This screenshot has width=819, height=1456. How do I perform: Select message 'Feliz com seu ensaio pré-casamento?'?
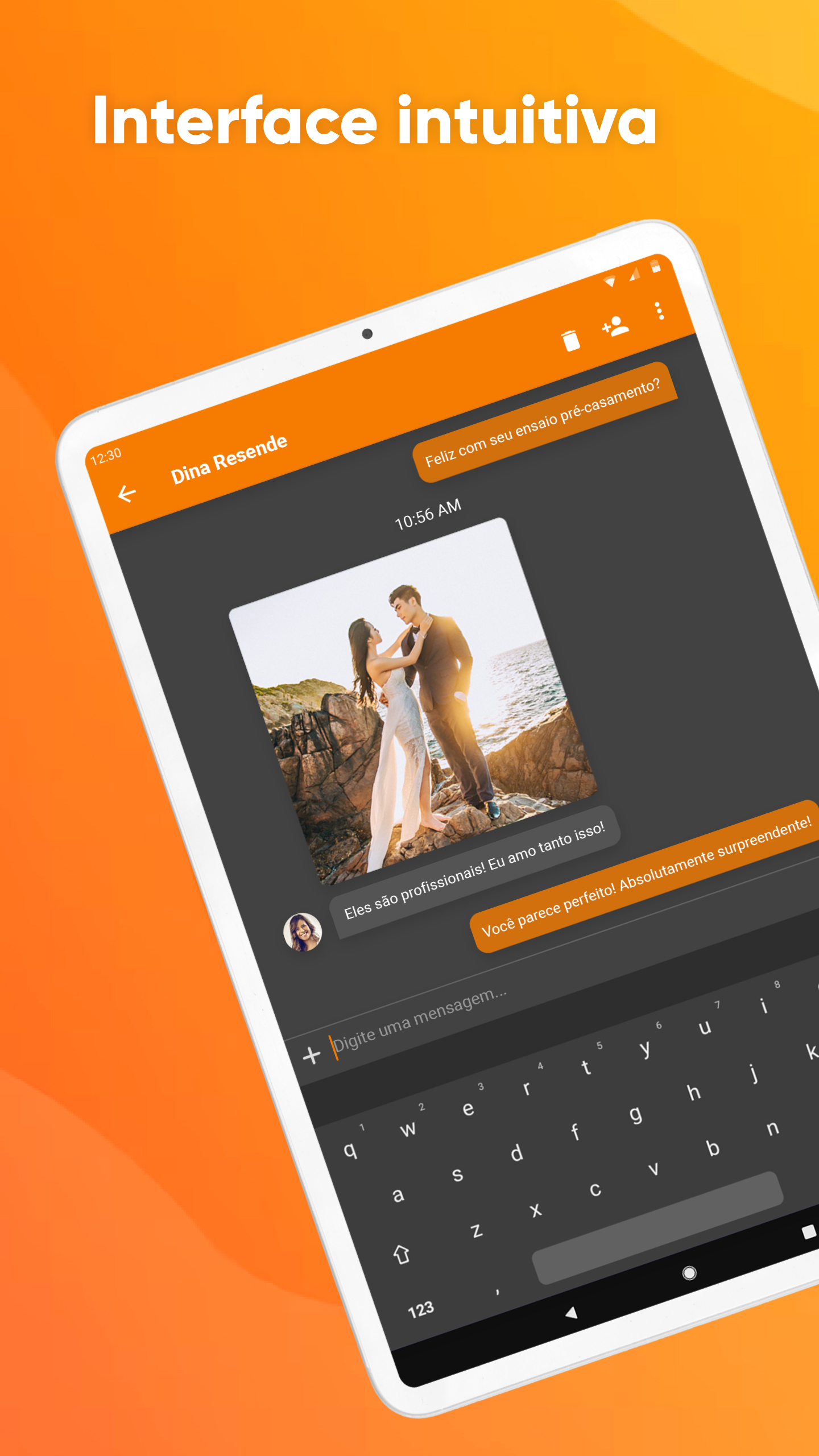[544, 421]
